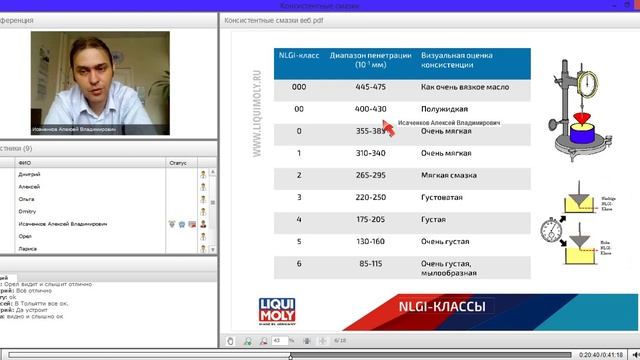Select participant Ольга in the list
This screenshot has height=360, width=640.
26,199
